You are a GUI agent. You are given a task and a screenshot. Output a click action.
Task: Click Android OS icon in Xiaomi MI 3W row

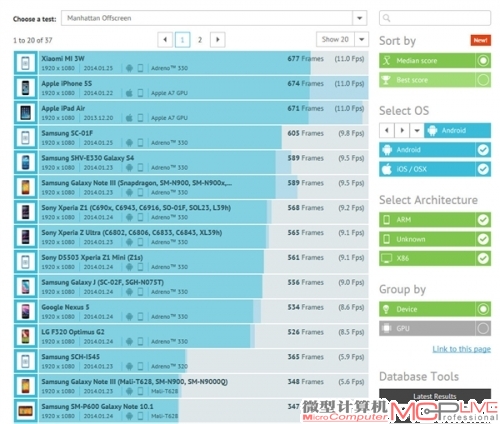(x=129, y=68)
